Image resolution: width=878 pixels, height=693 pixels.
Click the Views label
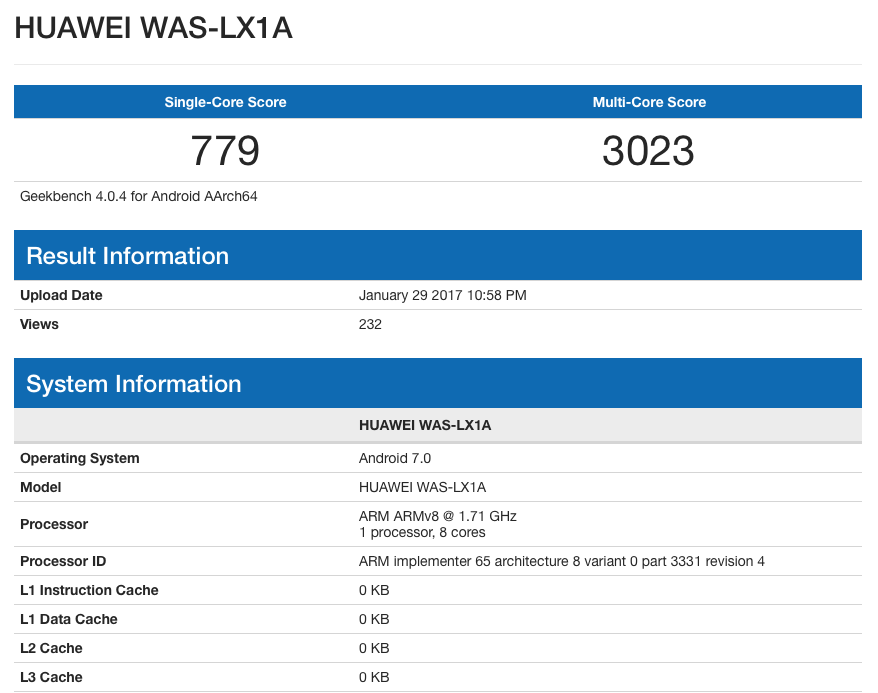coord(39,324)
